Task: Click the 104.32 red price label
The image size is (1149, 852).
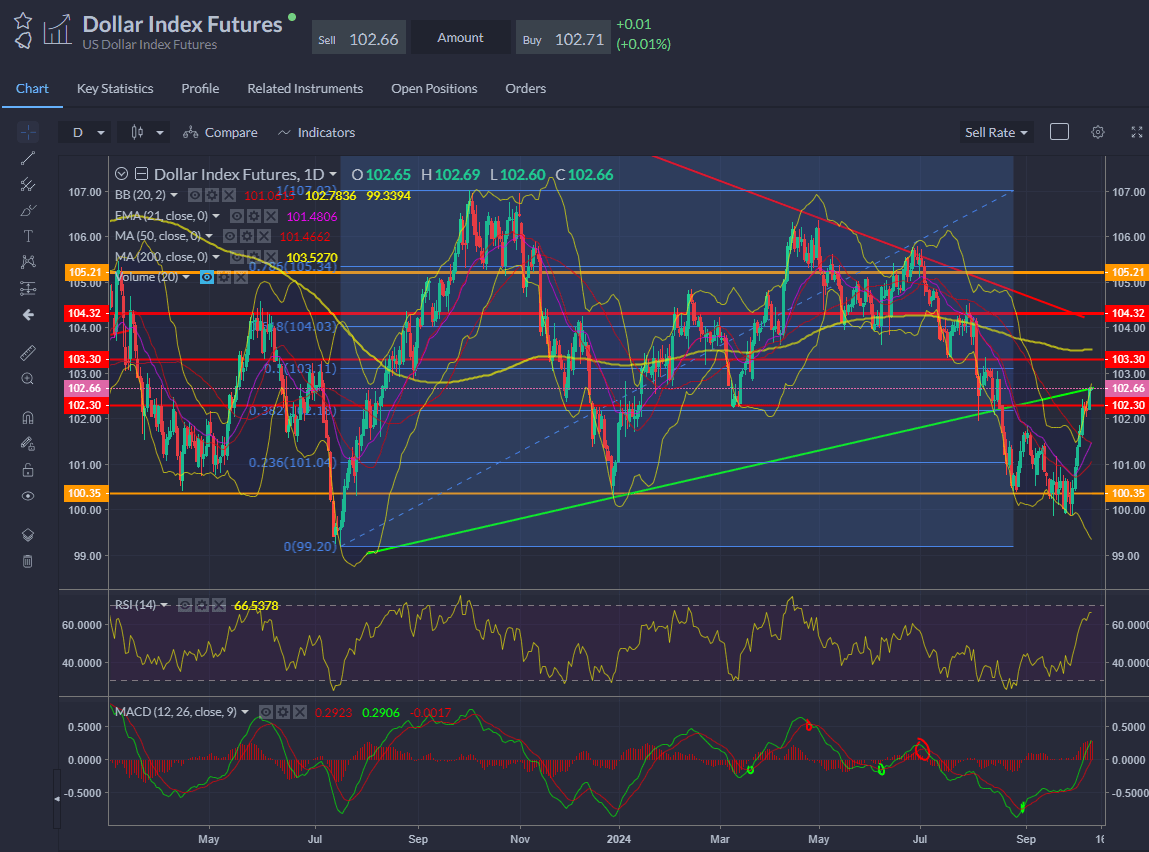Action: (x=1128, y=314)
